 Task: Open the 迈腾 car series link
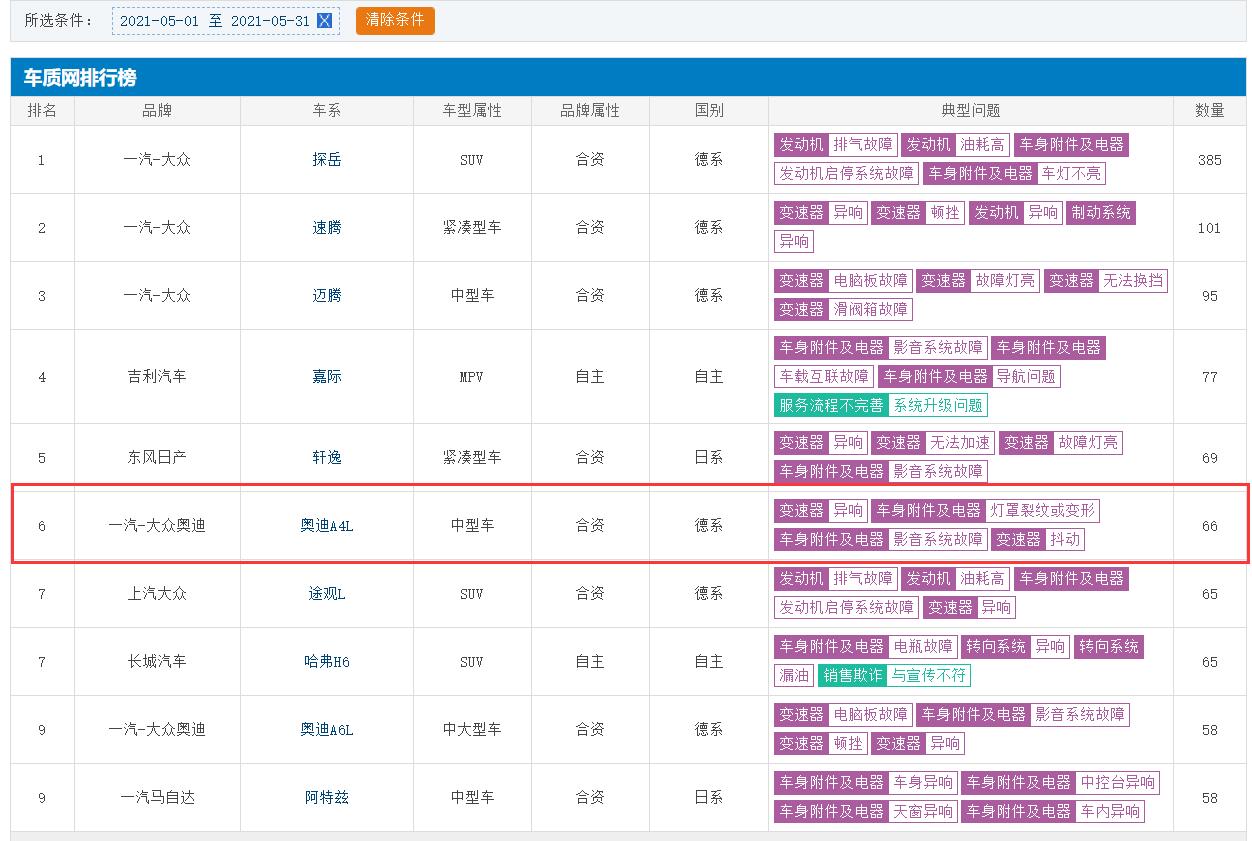(327, 296)
